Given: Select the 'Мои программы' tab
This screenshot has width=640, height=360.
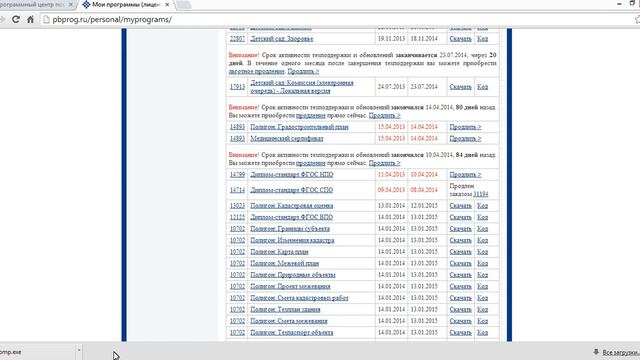Looking at the screenshot, I should (x=126, y=4).
